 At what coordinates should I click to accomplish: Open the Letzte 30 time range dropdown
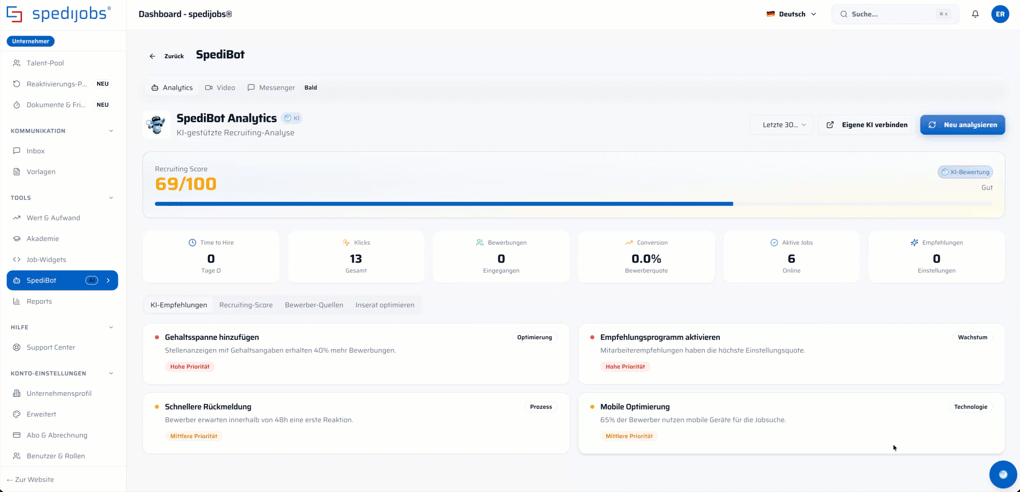click(x=781, y=125)
